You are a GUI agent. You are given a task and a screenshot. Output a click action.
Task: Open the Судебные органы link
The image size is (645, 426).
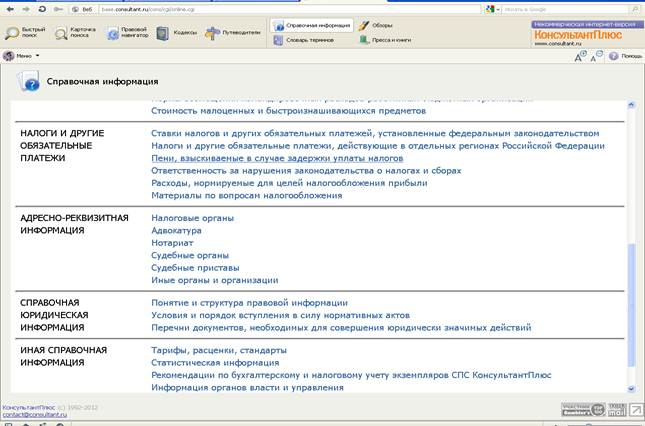[x=190, y=255]
